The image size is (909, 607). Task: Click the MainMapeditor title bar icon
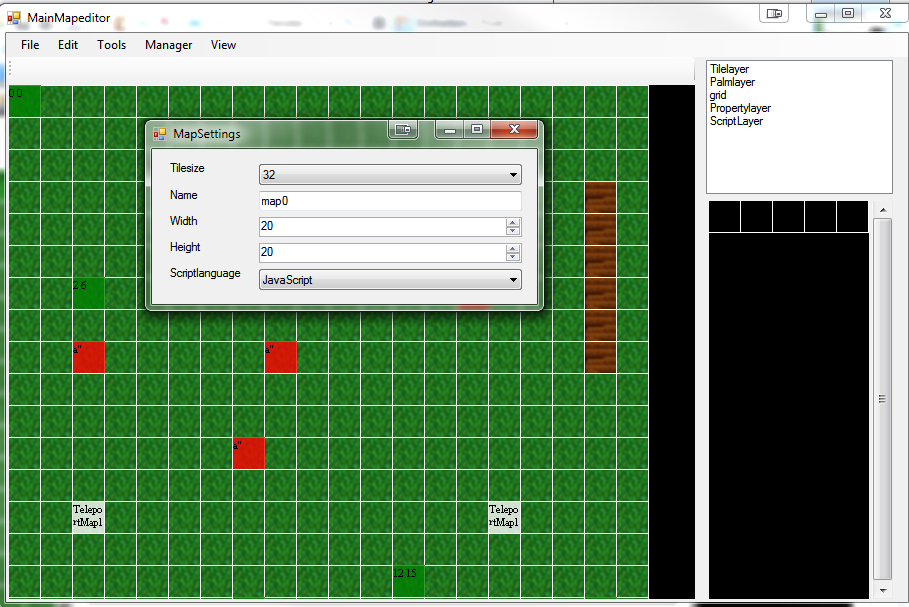click(14, 17)
